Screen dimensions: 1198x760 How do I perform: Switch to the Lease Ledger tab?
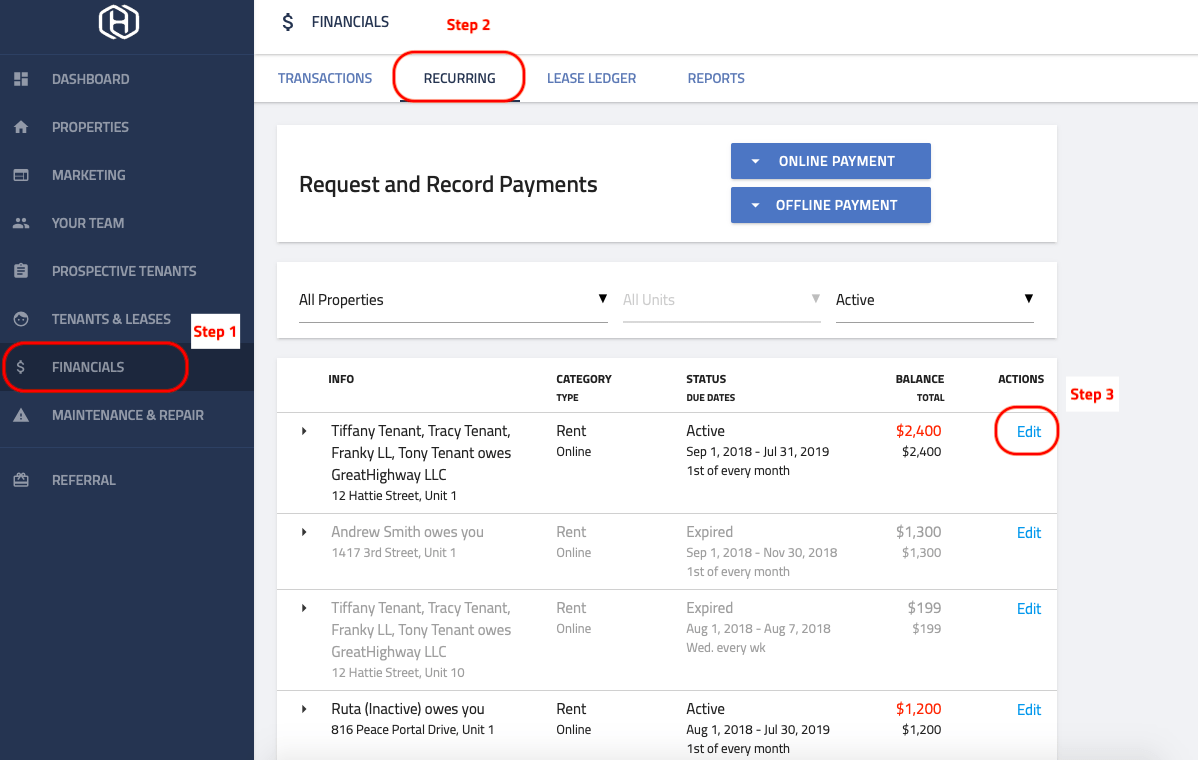591,77
